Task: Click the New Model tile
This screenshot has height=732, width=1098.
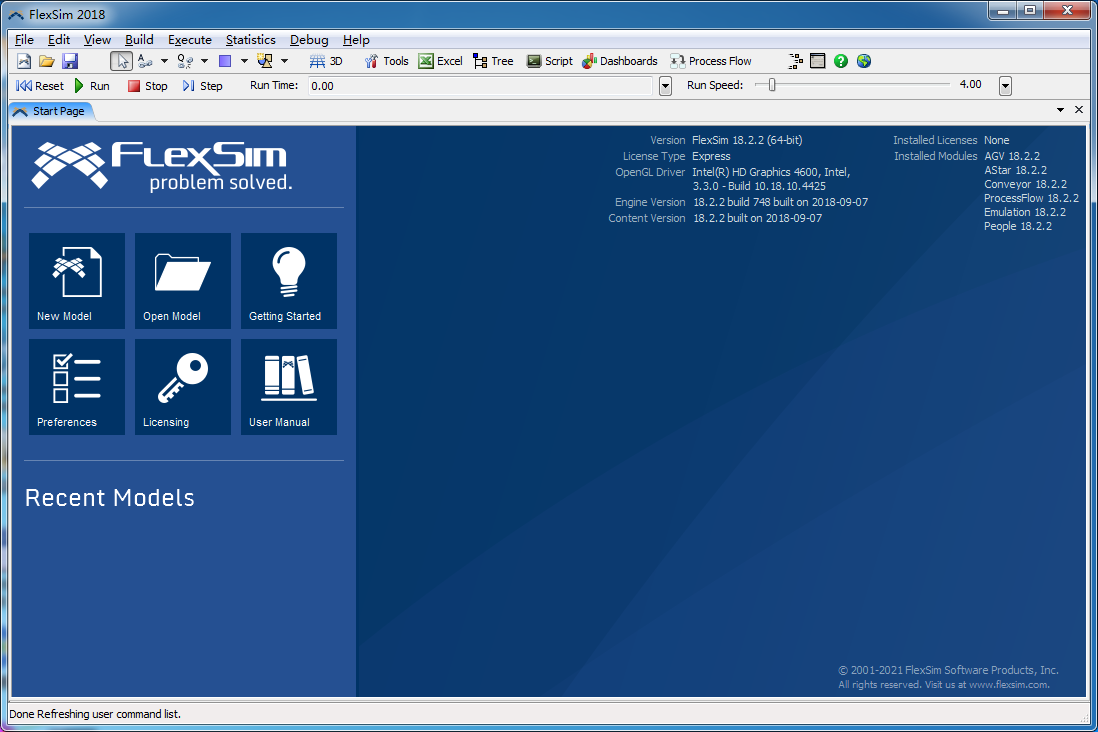Action: pos(77,281)
